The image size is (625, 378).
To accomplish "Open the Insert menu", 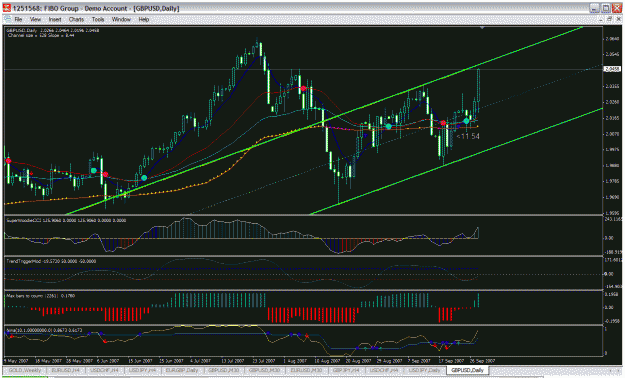I will (x=55, y=19).
